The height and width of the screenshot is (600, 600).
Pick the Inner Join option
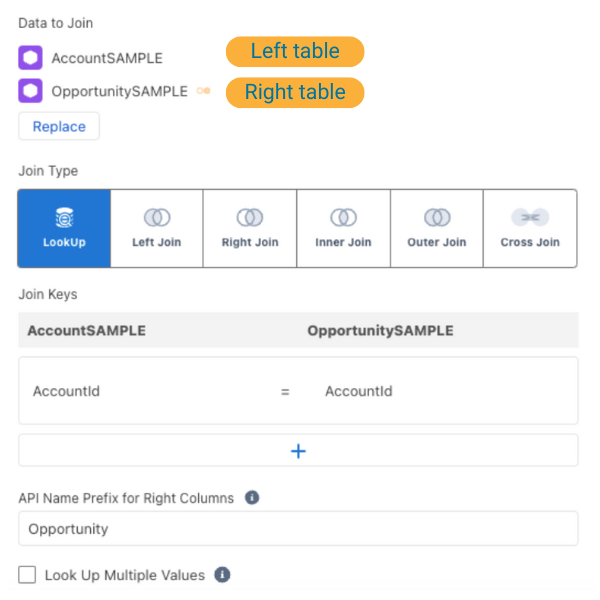tap(343, 228)
